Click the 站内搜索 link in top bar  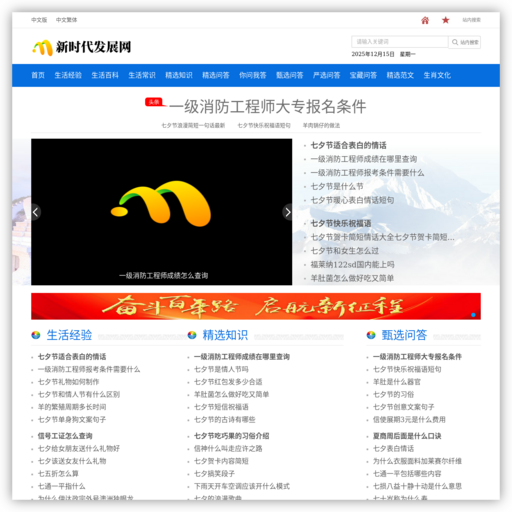pos(471,20)
